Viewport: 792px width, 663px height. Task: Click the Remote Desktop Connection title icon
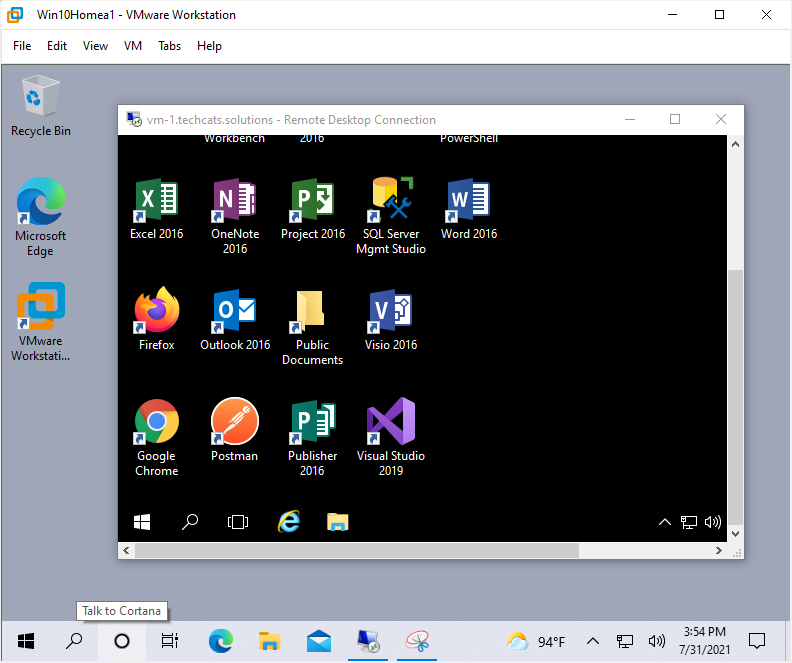tap(134, 120)
